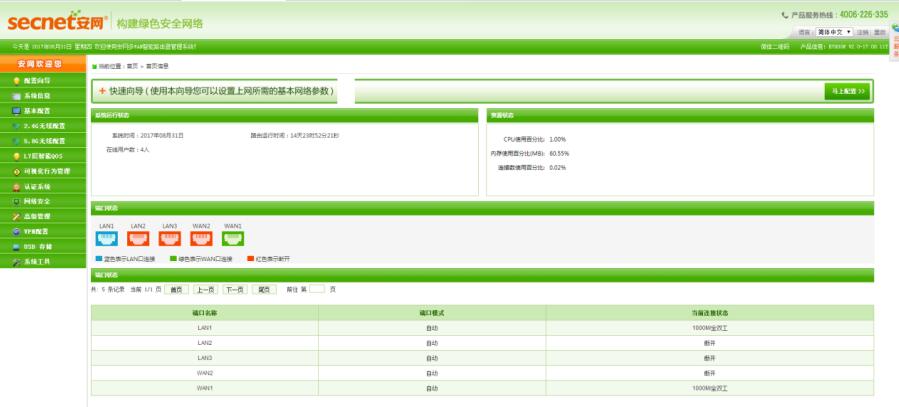
Task: Click the red disconnected legend swatch
Action: (x=251, y=259)
